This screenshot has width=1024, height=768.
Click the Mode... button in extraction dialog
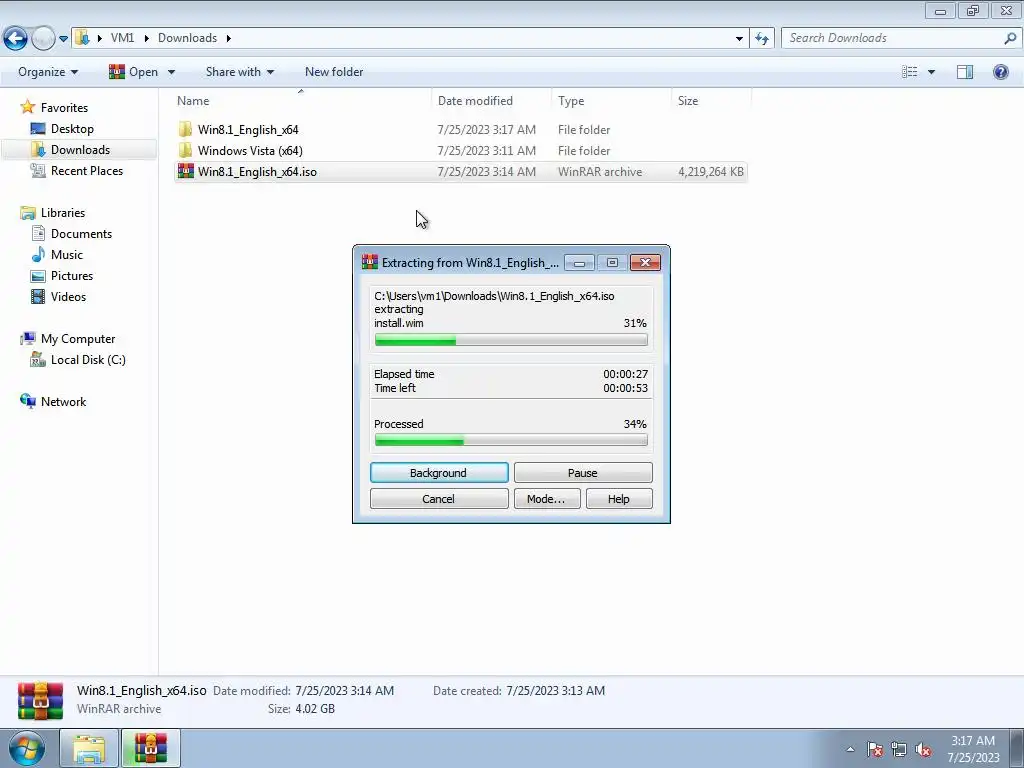tap(546, 499)
